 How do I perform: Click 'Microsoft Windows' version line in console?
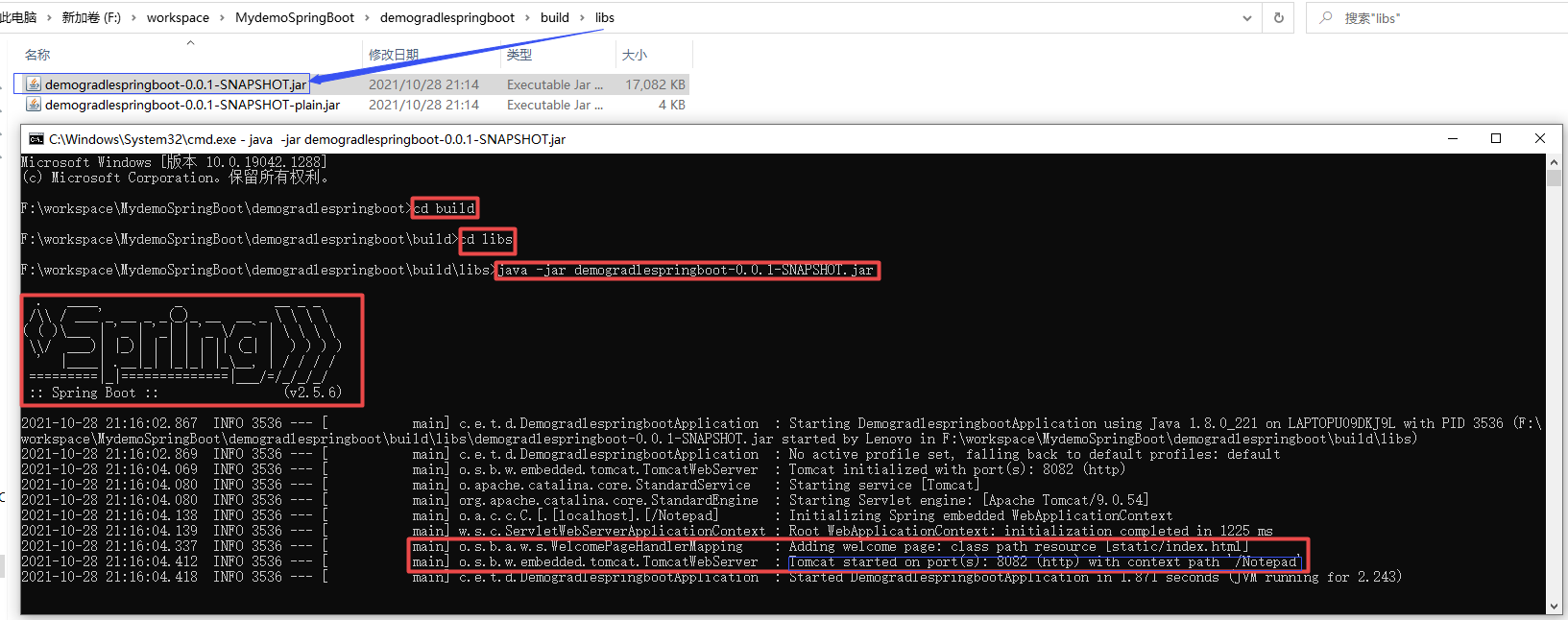click(x=174, y=162)
